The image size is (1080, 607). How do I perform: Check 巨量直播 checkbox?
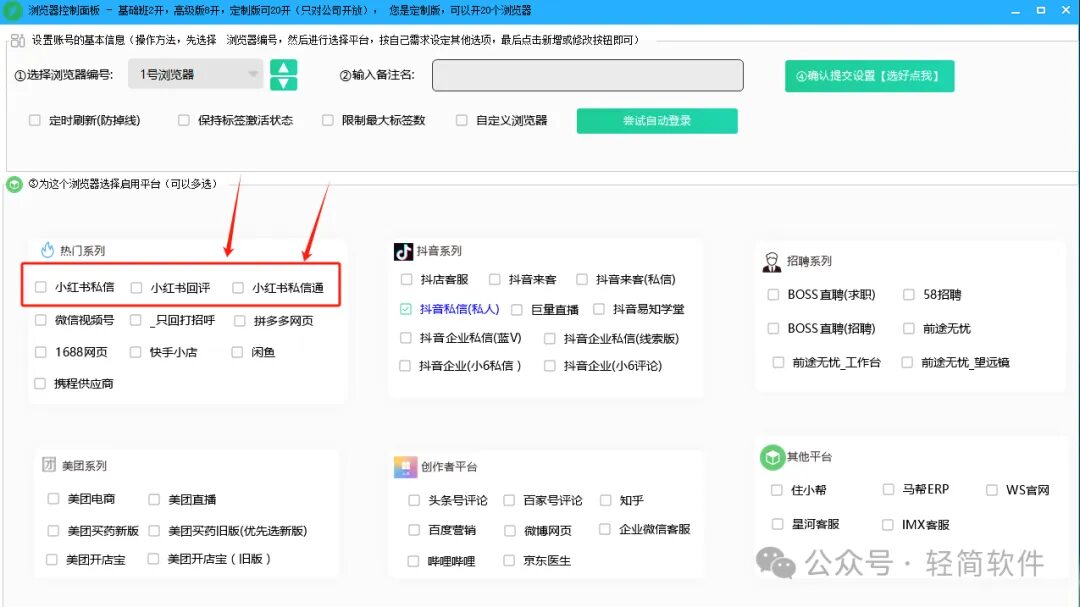517,309
